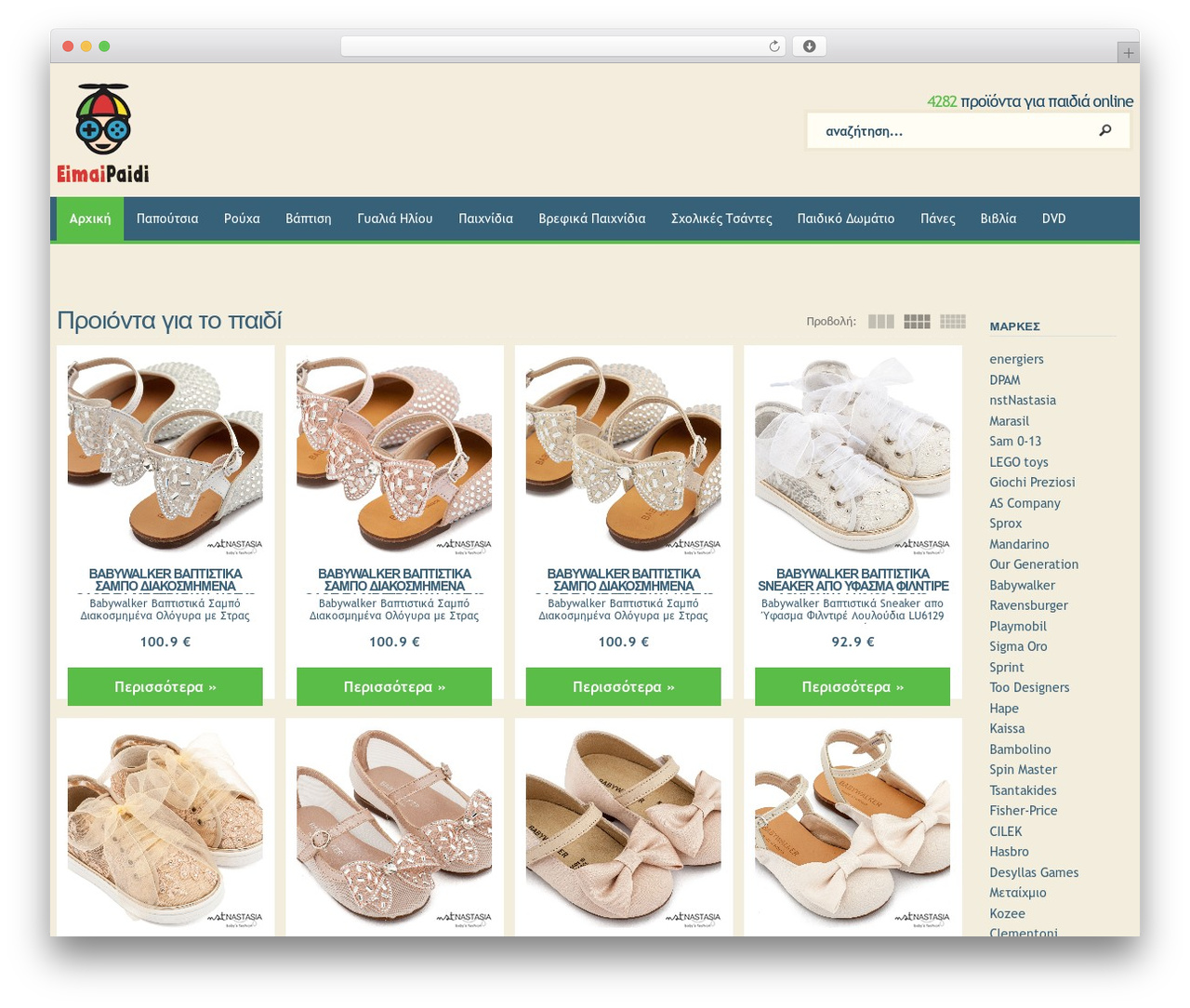
Task: Select Γυαλιά Ηλίου in the navigation
Action: coord(395,219)
